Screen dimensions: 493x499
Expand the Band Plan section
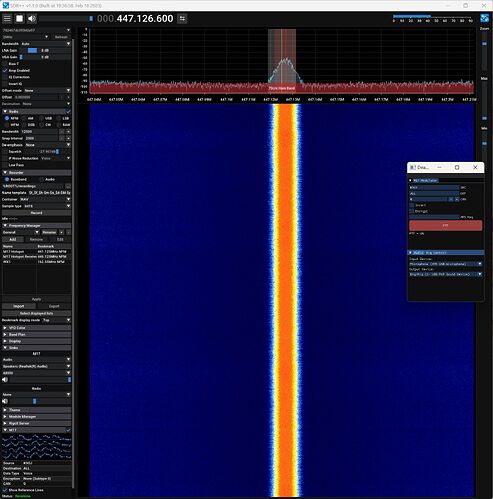pos(36,335)
